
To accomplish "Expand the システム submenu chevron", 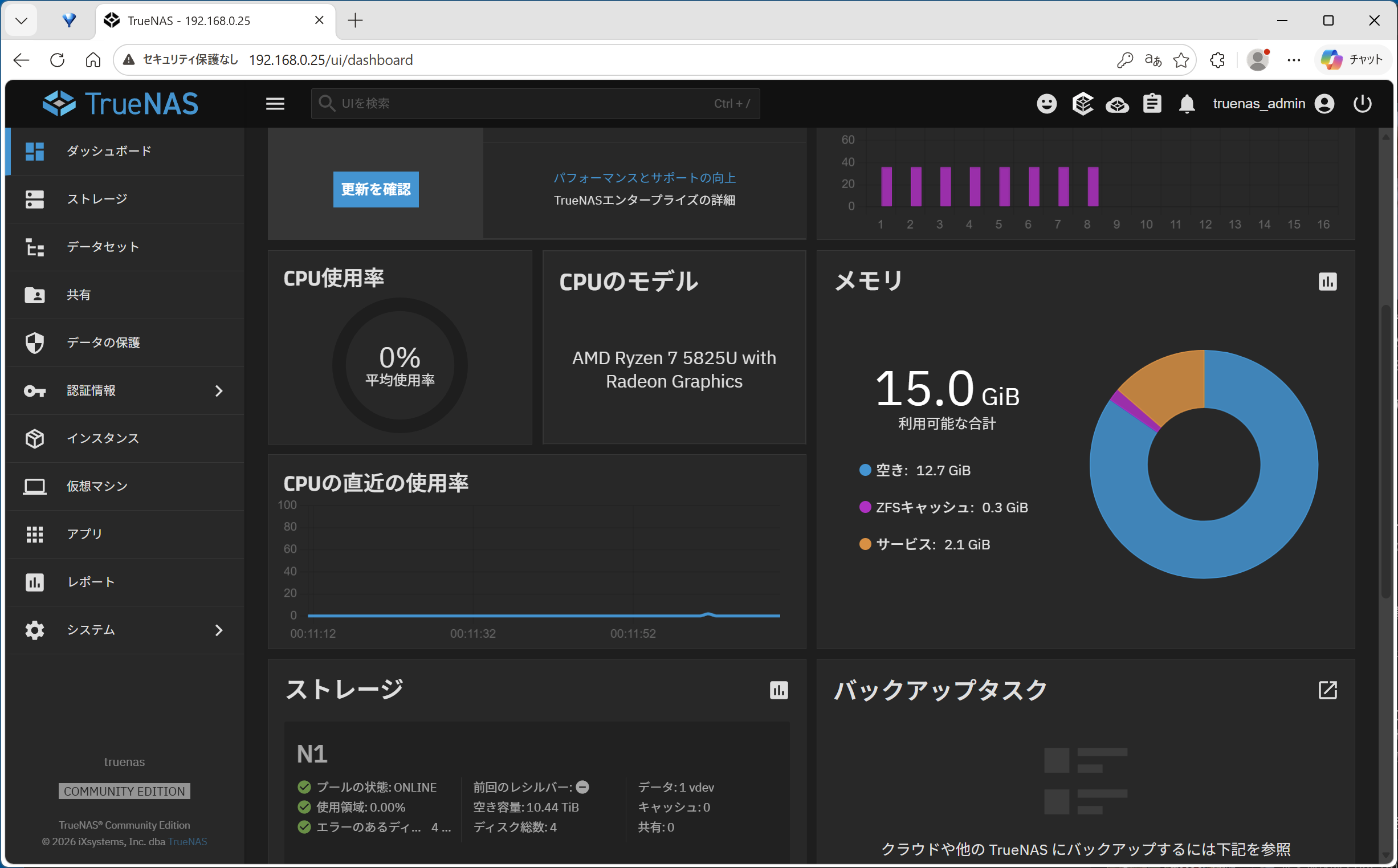I will [x=219, y=630].
